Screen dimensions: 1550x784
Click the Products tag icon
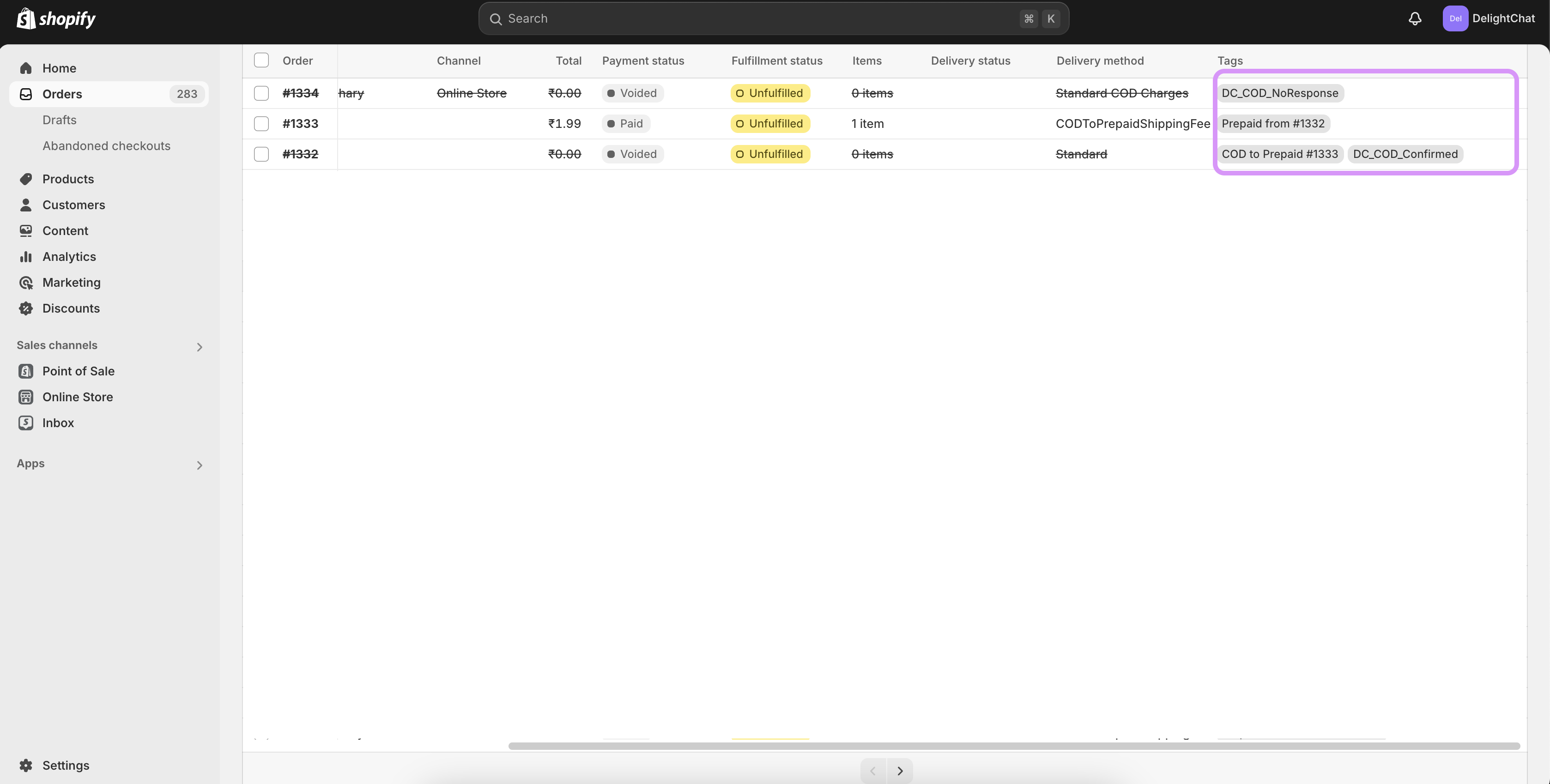(x=26, y=179)
